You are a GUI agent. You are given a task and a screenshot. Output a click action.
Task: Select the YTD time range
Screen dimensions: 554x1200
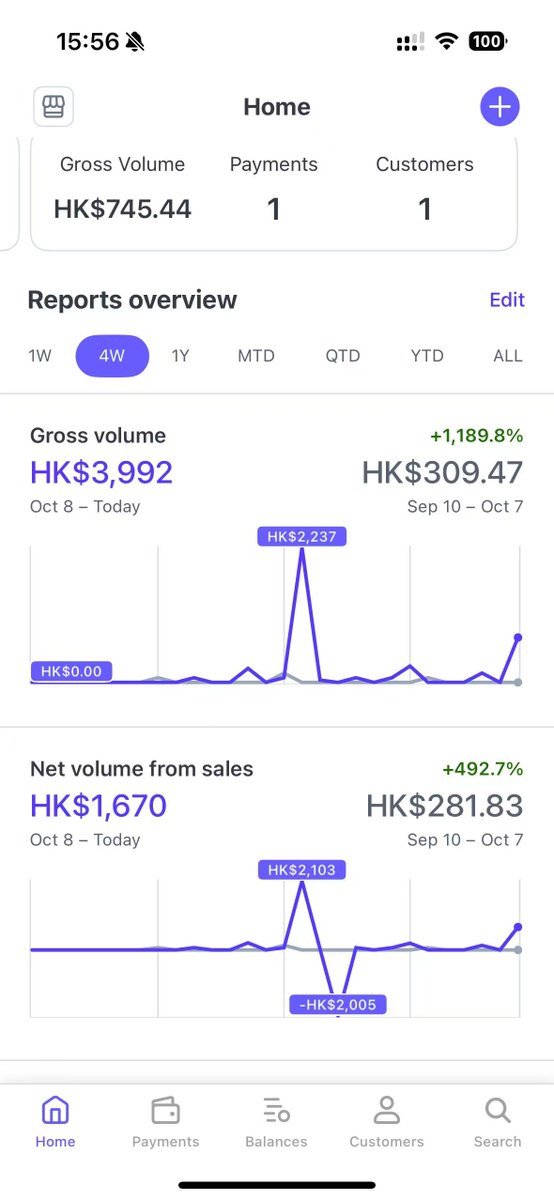click(427, 355)
